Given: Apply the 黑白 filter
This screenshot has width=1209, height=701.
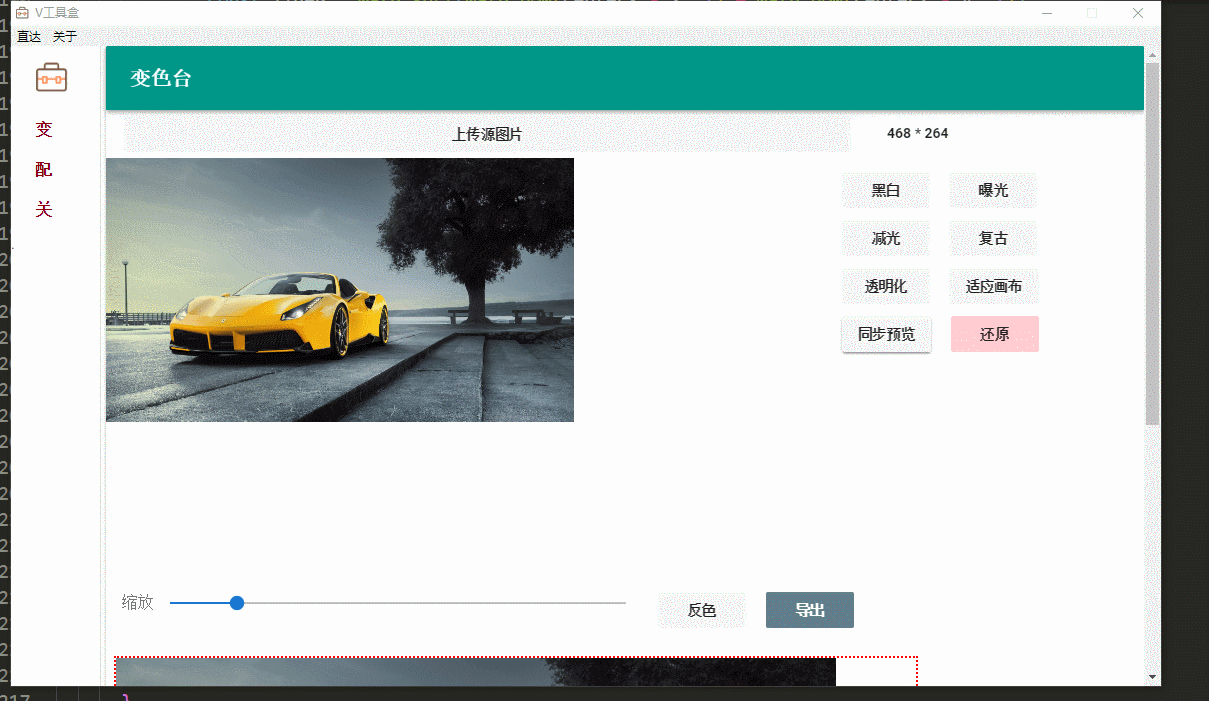Looking at the screenshot, I should coord(886,190).
